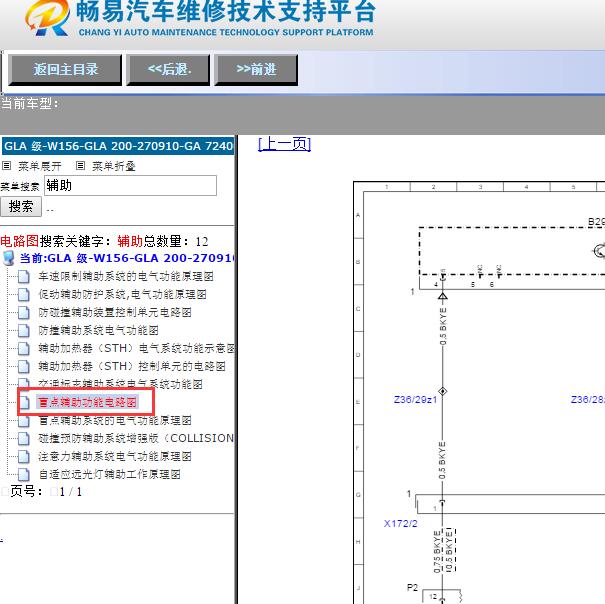Open 辅助加热器（STH）控制单元的电路图
Image resolution: width=605 pixels, height=604 pixels.
(x=132, y=366)
